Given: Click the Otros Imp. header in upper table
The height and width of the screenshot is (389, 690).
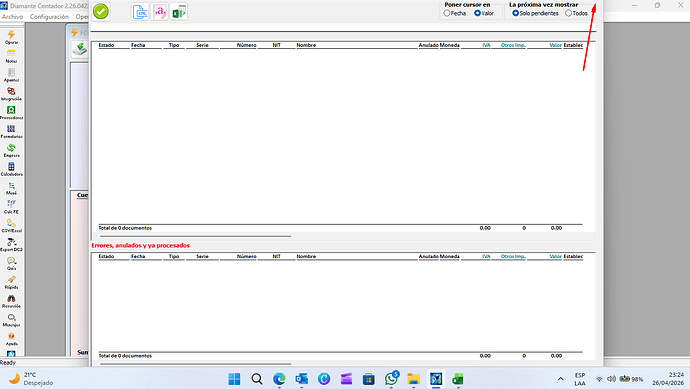Looking at the screenshot, I should click(x=513, y=45).
